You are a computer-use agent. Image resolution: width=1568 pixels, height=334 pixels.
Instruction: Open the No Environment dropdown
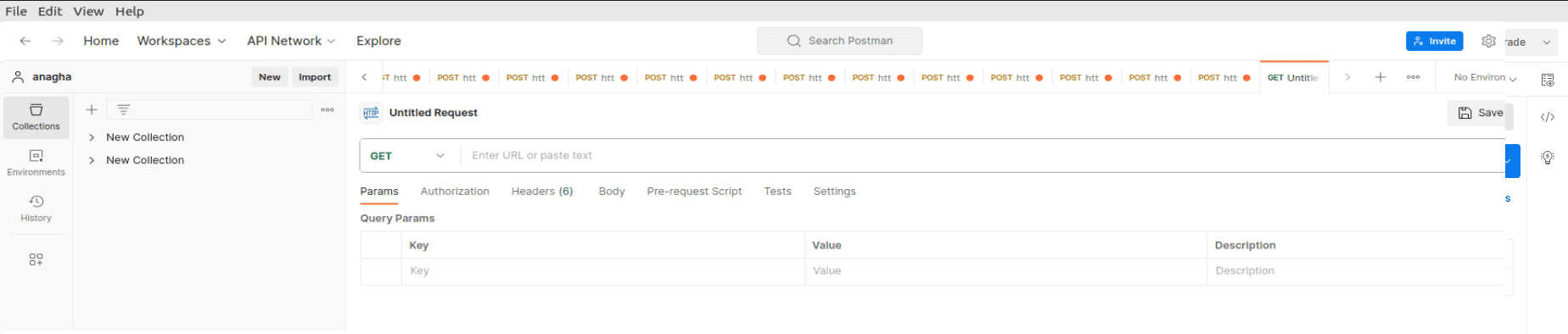tap(1485, 77)
